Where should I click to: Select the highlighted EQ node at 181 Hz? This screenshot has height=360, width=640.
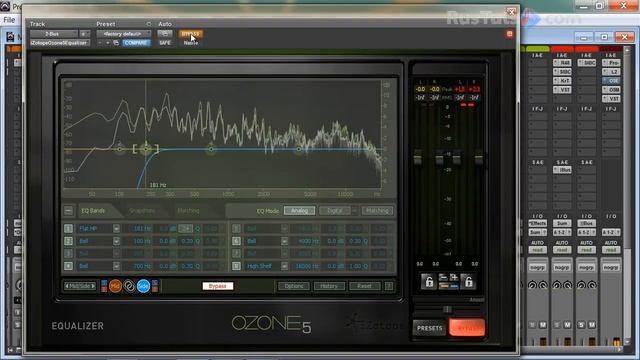[x=146, y=149]
